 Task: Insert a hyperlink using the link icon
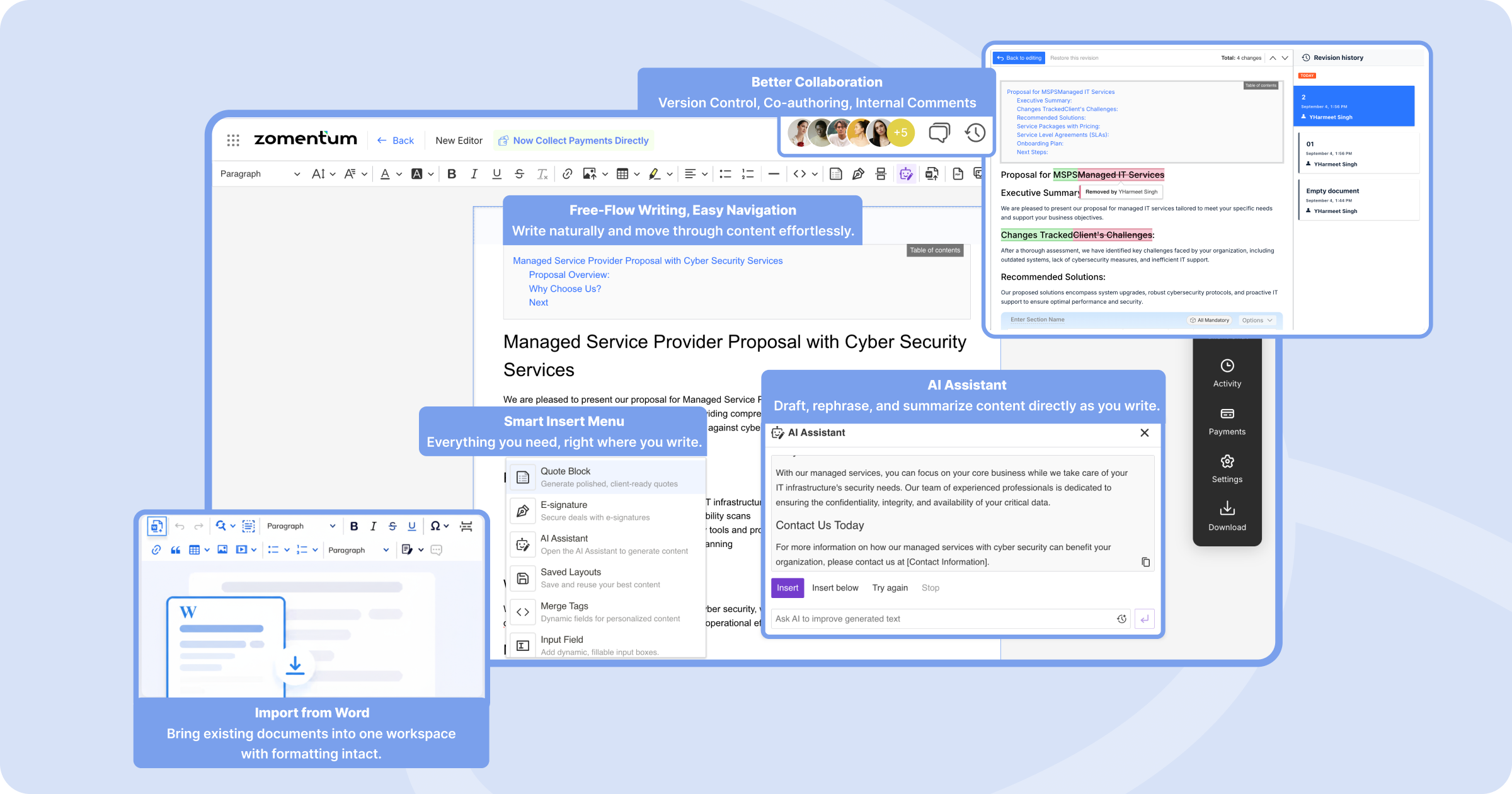[566, 174]
